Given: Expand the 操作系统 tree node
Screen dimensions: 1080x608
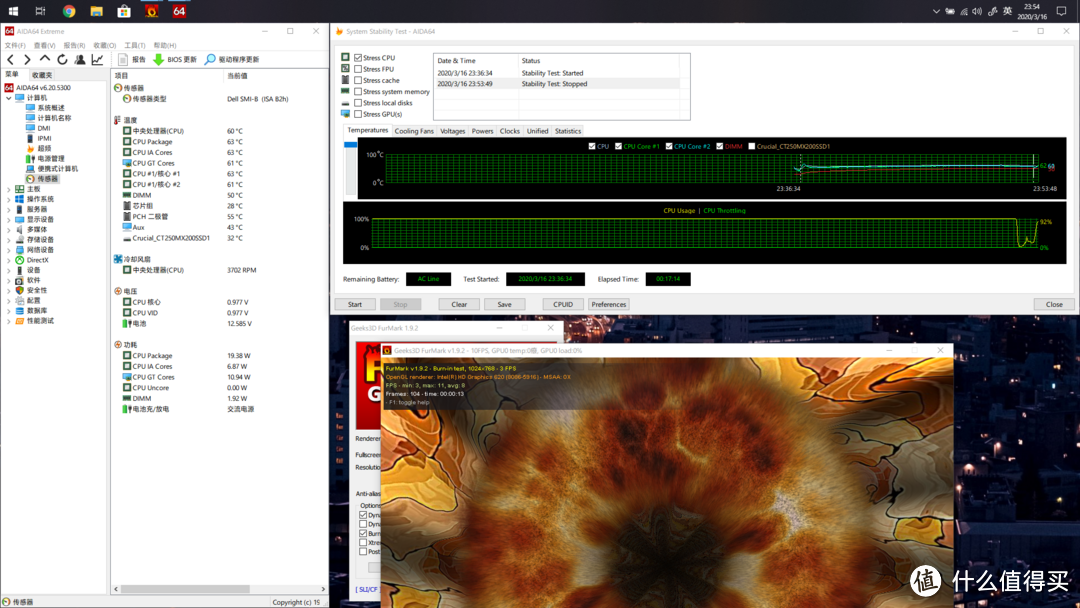Looking at the screenshot, I should coord(9,199).
